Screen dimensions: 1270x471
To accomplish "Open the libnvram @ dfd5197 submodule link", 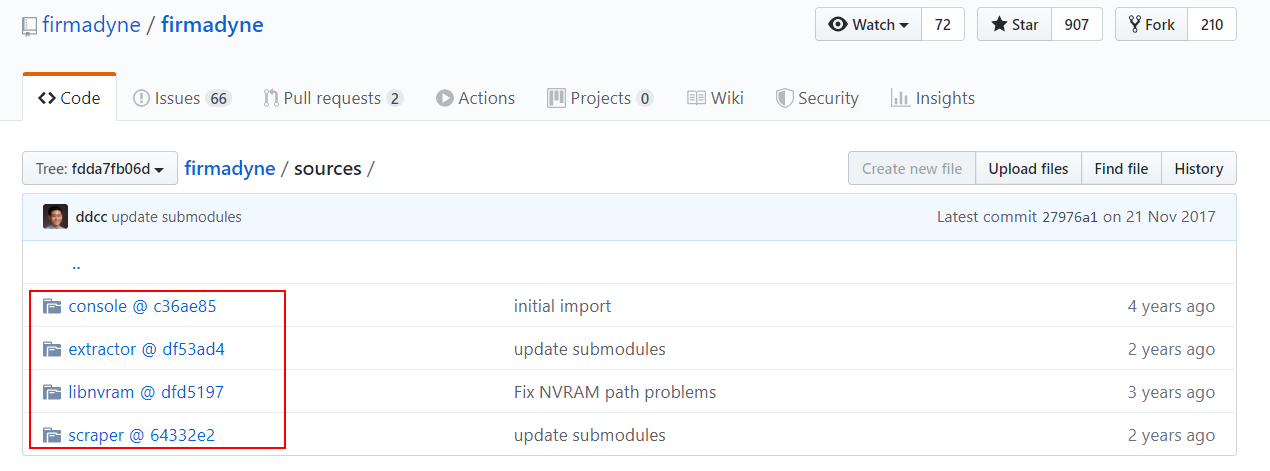I will (x=146, y=392).
